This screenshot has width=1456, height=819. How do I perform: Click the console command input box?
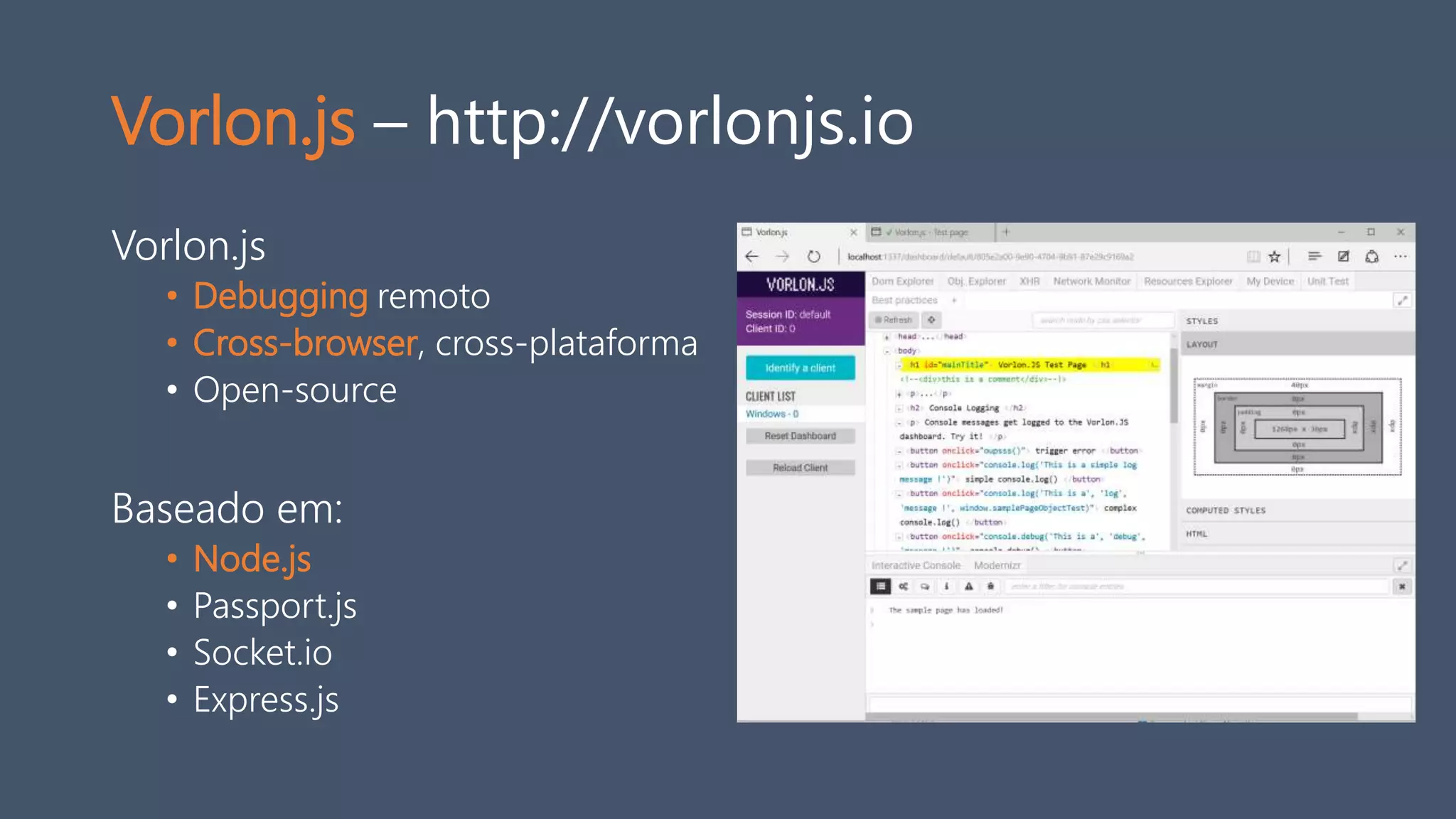point(1140,705)
